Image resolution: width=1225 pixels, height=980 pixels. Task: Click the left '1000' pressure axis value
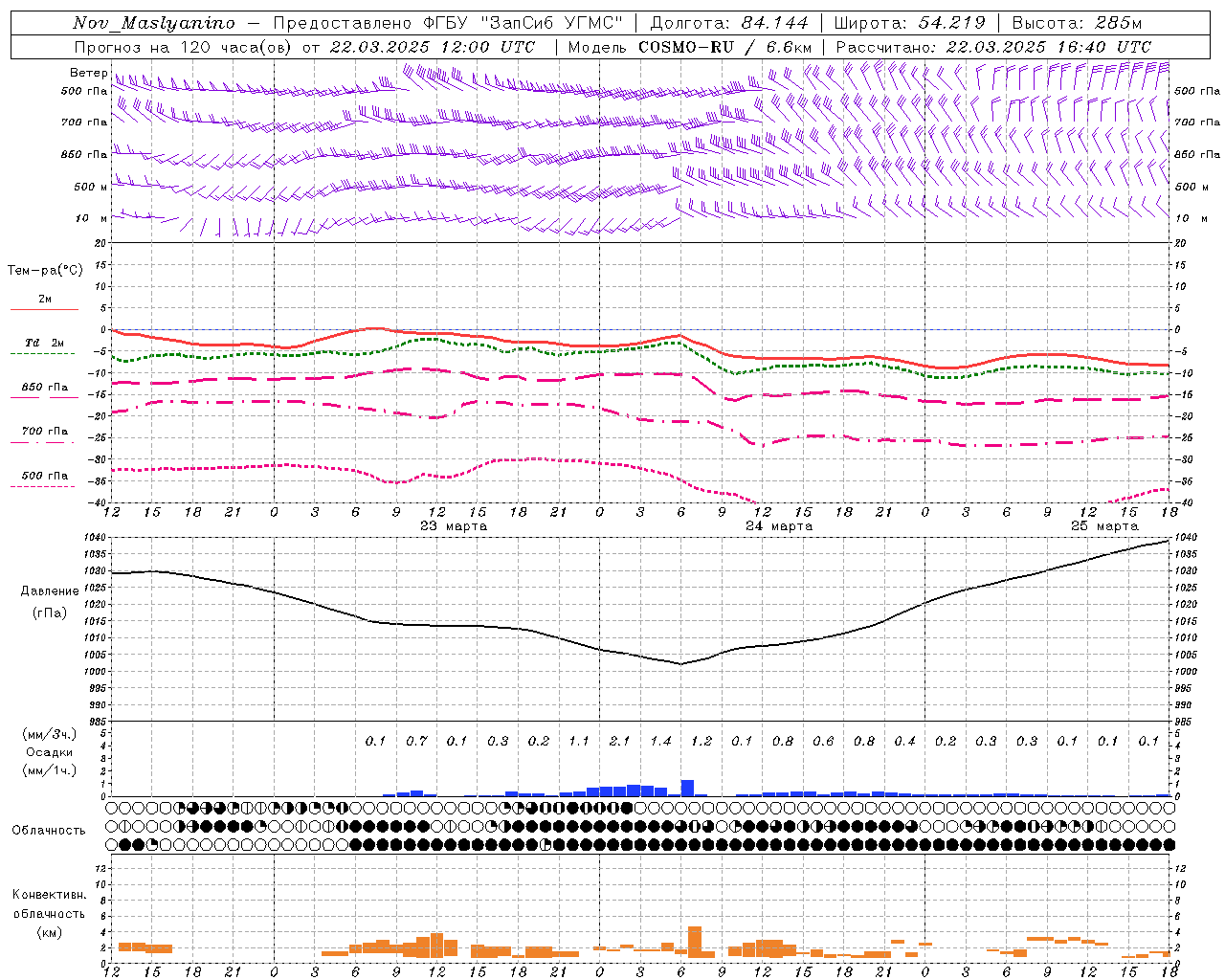[96, 672]
